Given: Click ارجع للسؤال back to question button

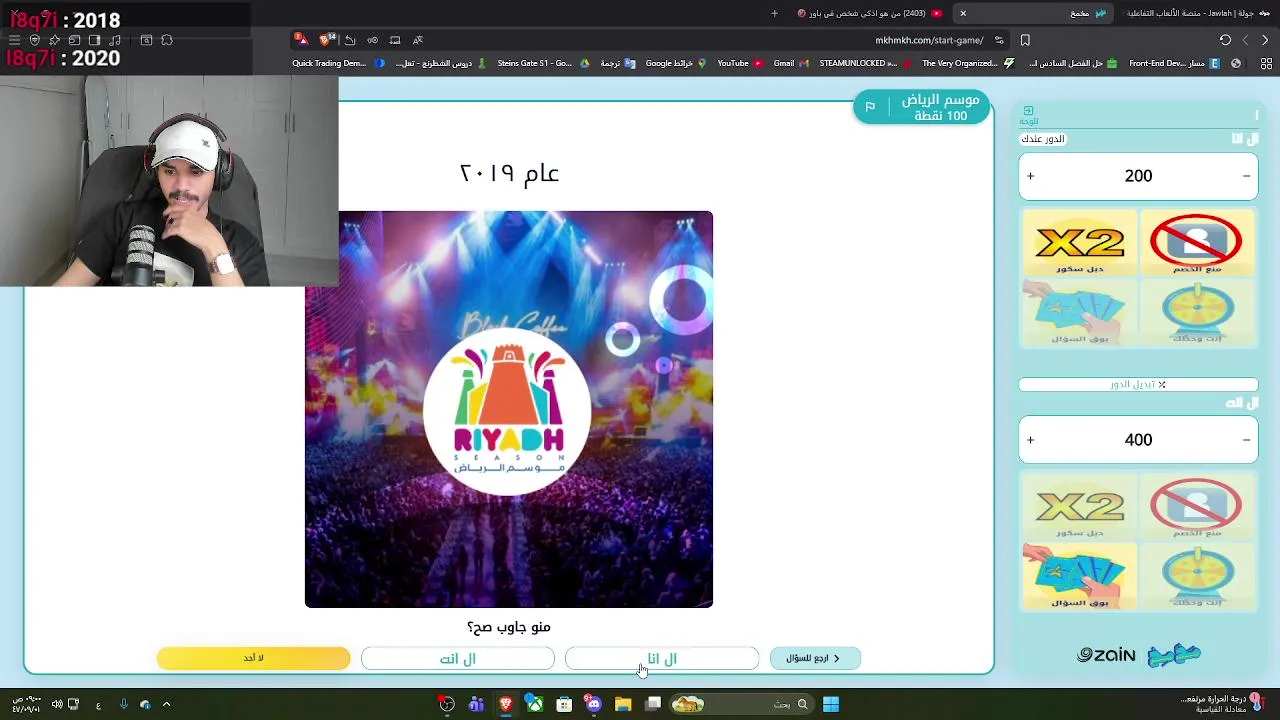Looking at the screenshot, I should pyautogui.click(x=815, y=658).
